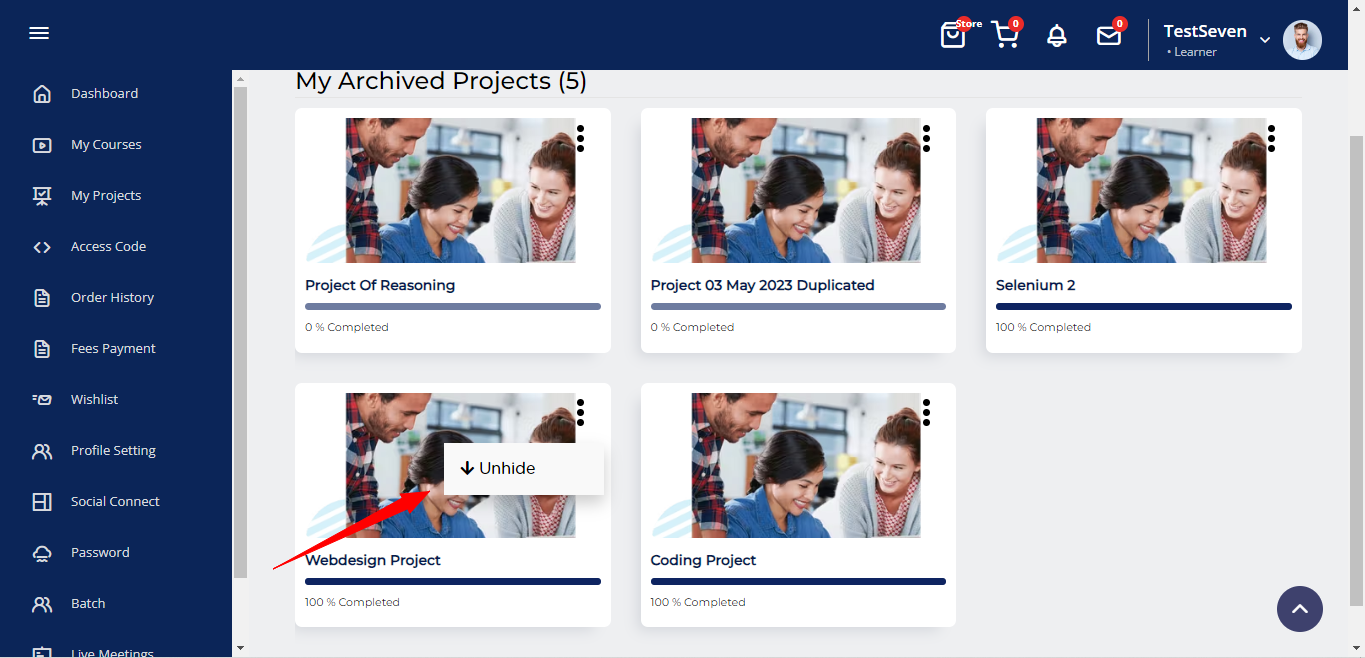
Task: Click the scroll-to-top arrow button
Action: tap(1299, 609)
